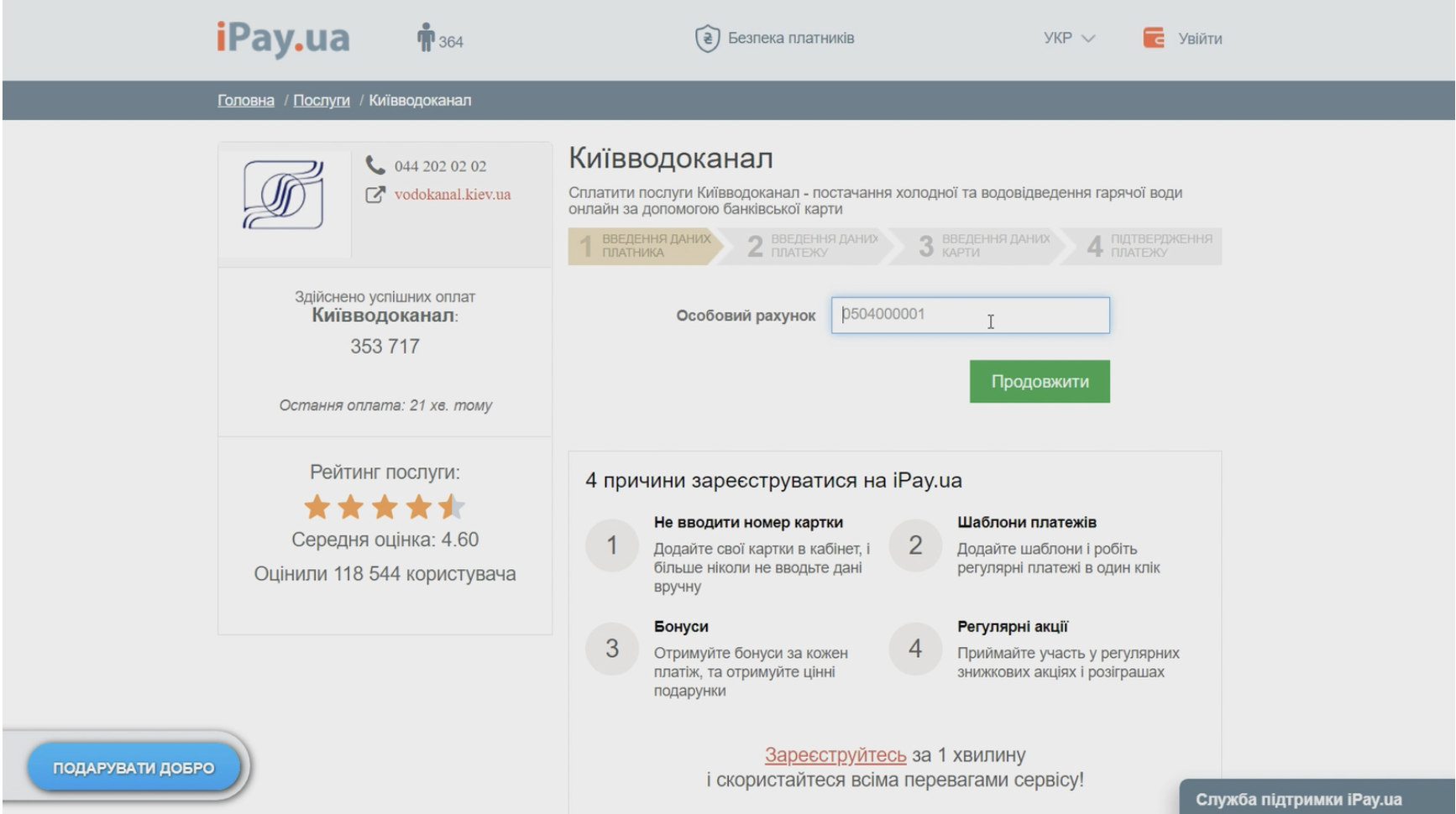Click Не вводити номер картки heading
Image resolution: width=1456 pixels, height=814 pixels.
coord(748,523)
